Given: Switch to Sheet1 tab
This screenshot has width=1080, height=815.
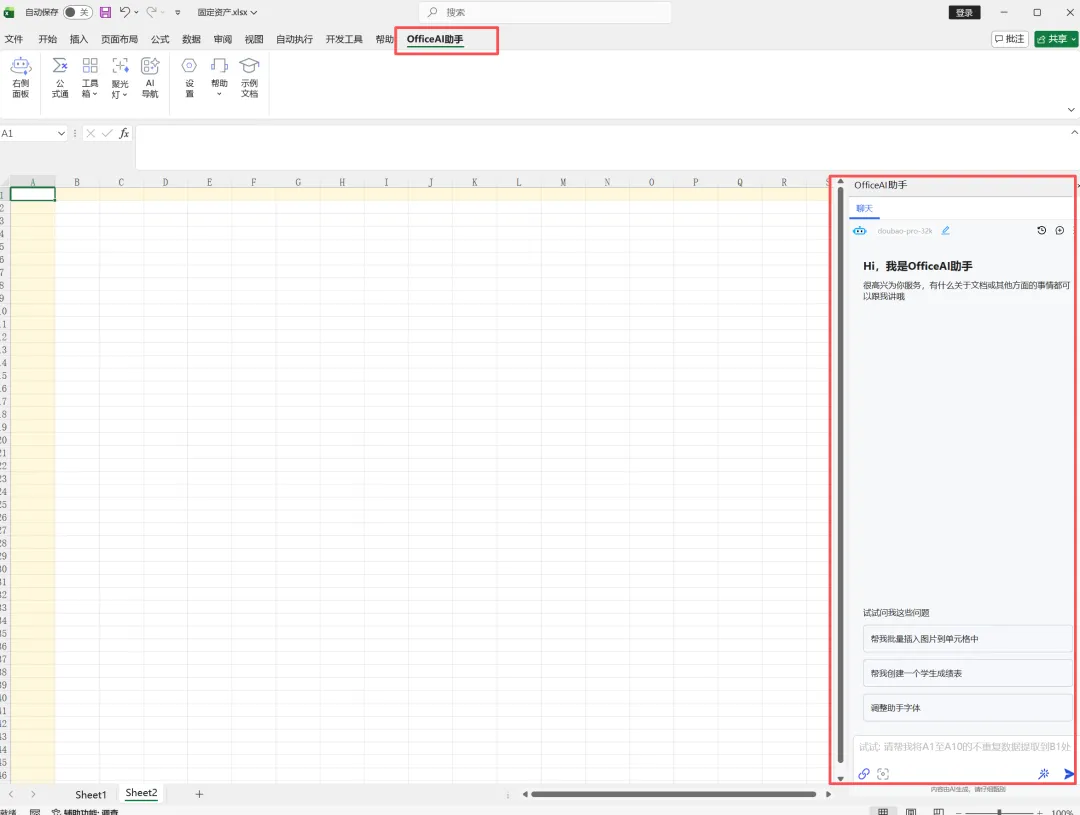Looking at the screenshot, I should pyautogui.click(x=90, y=794).
